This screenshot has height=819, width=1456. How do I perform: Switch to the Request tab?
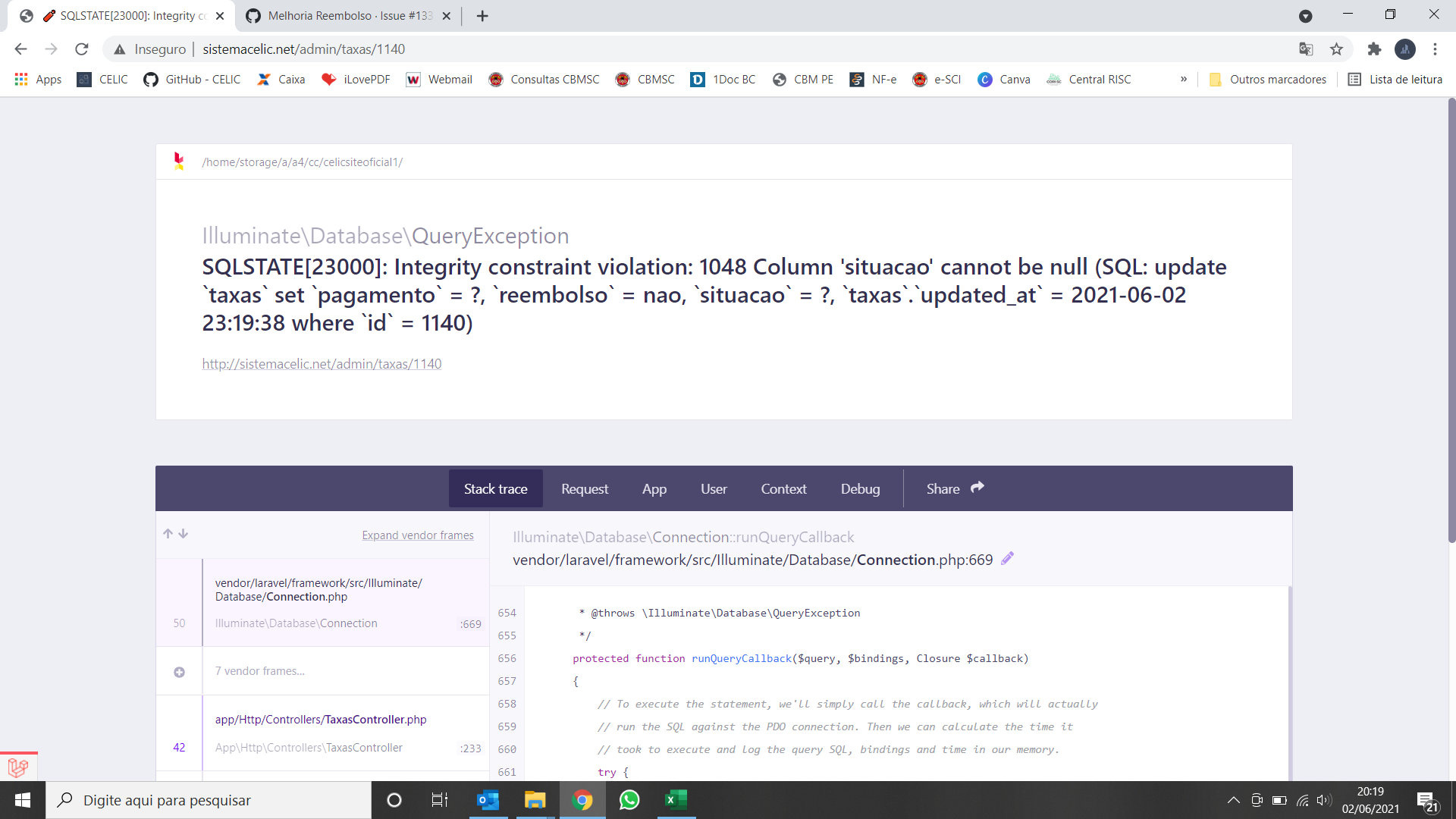pos(584,488)
